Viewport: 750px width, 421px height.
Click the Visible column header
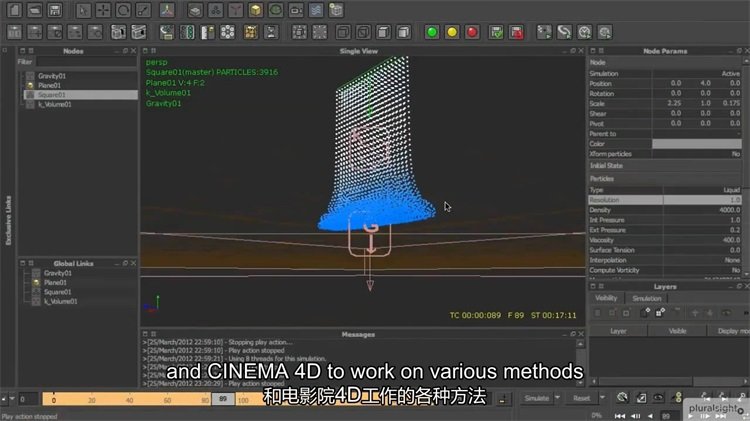pos(677,331)
